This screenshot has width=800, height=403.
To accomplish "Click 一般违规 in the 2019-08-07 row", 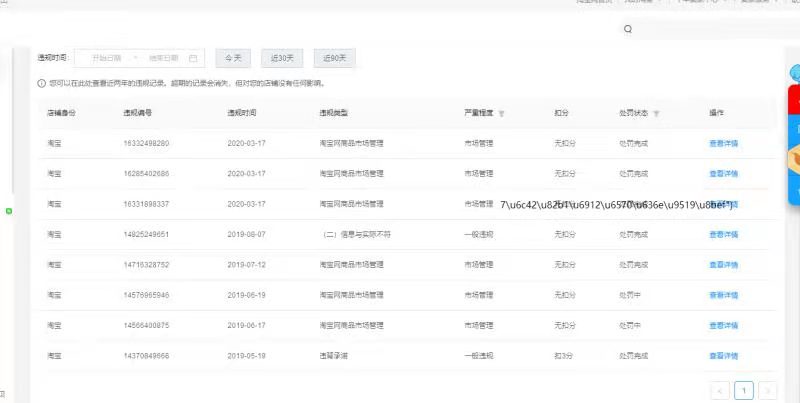I will [x=479, y=235].
